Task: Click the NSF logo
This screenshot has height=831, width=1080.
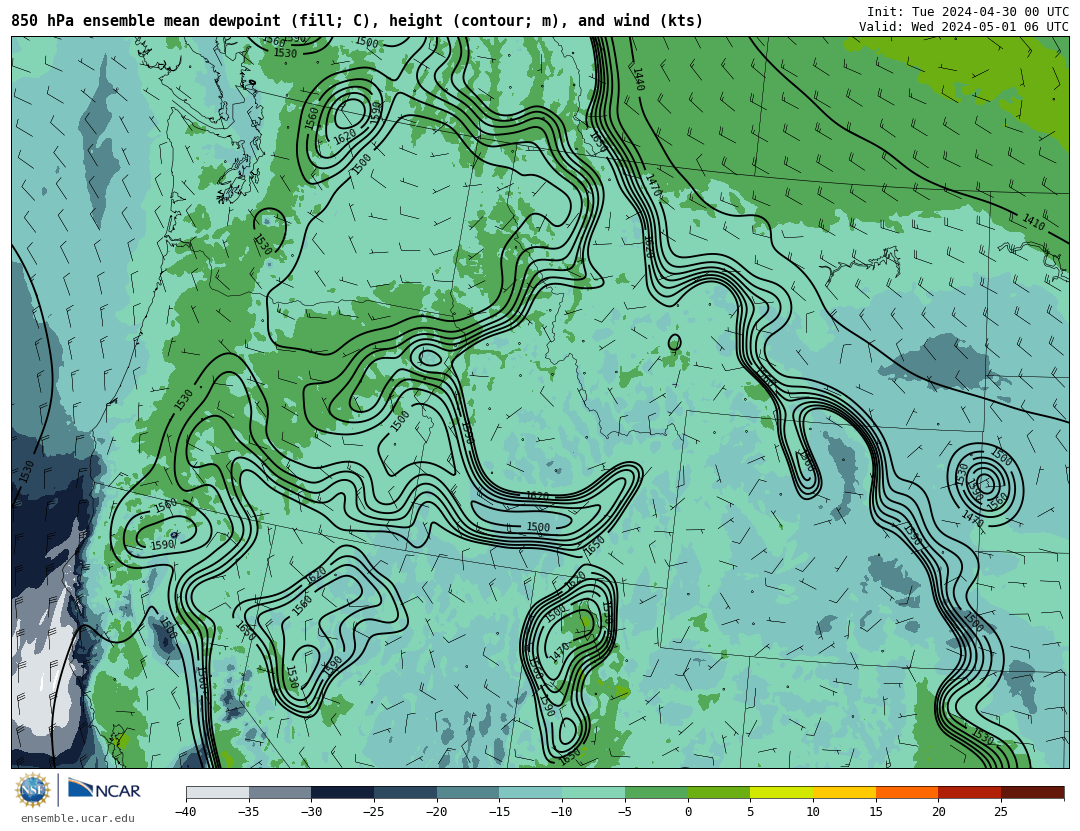Action: (x=34, y=790)
